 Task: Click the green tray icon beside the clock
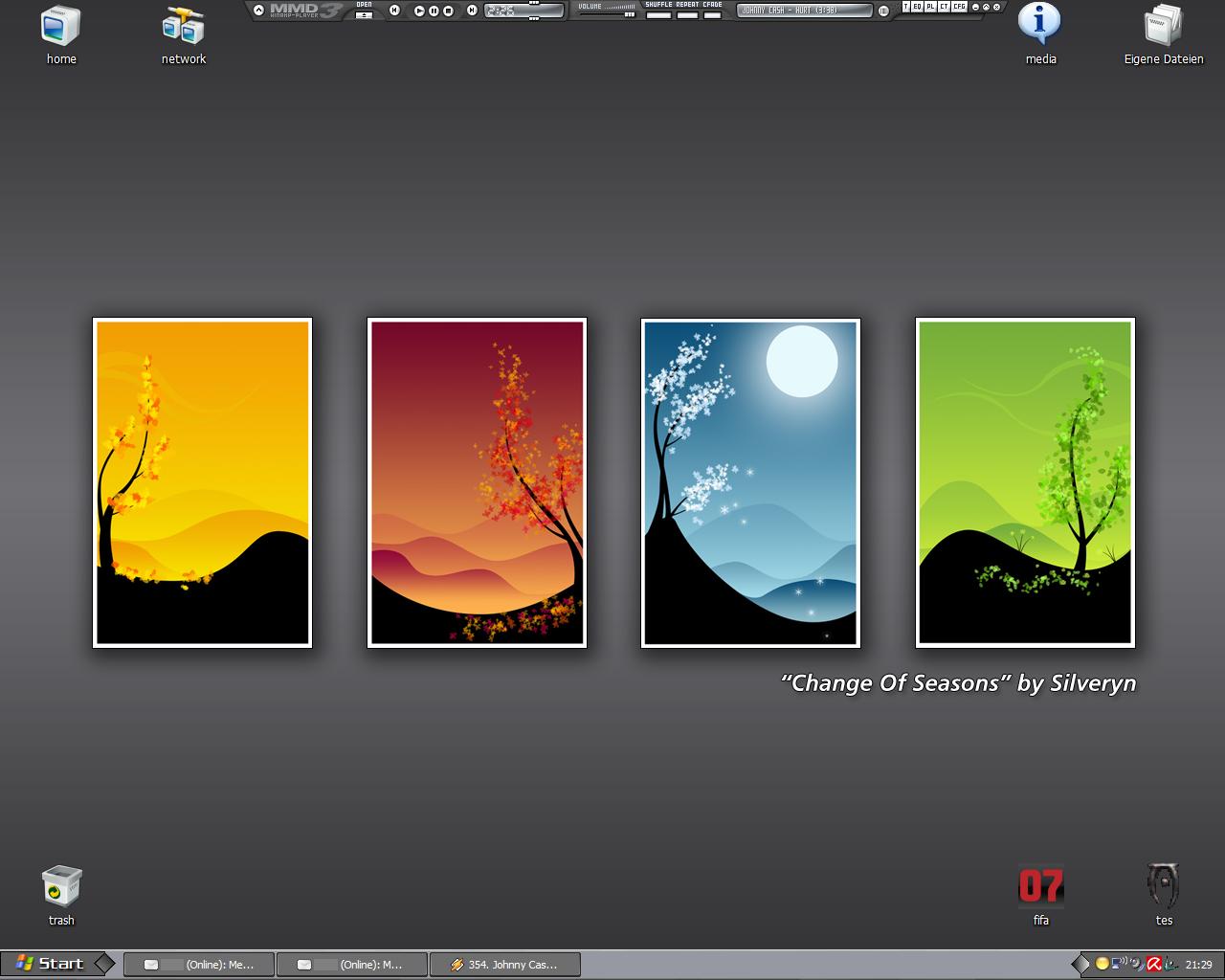[x=1170, y=964]
